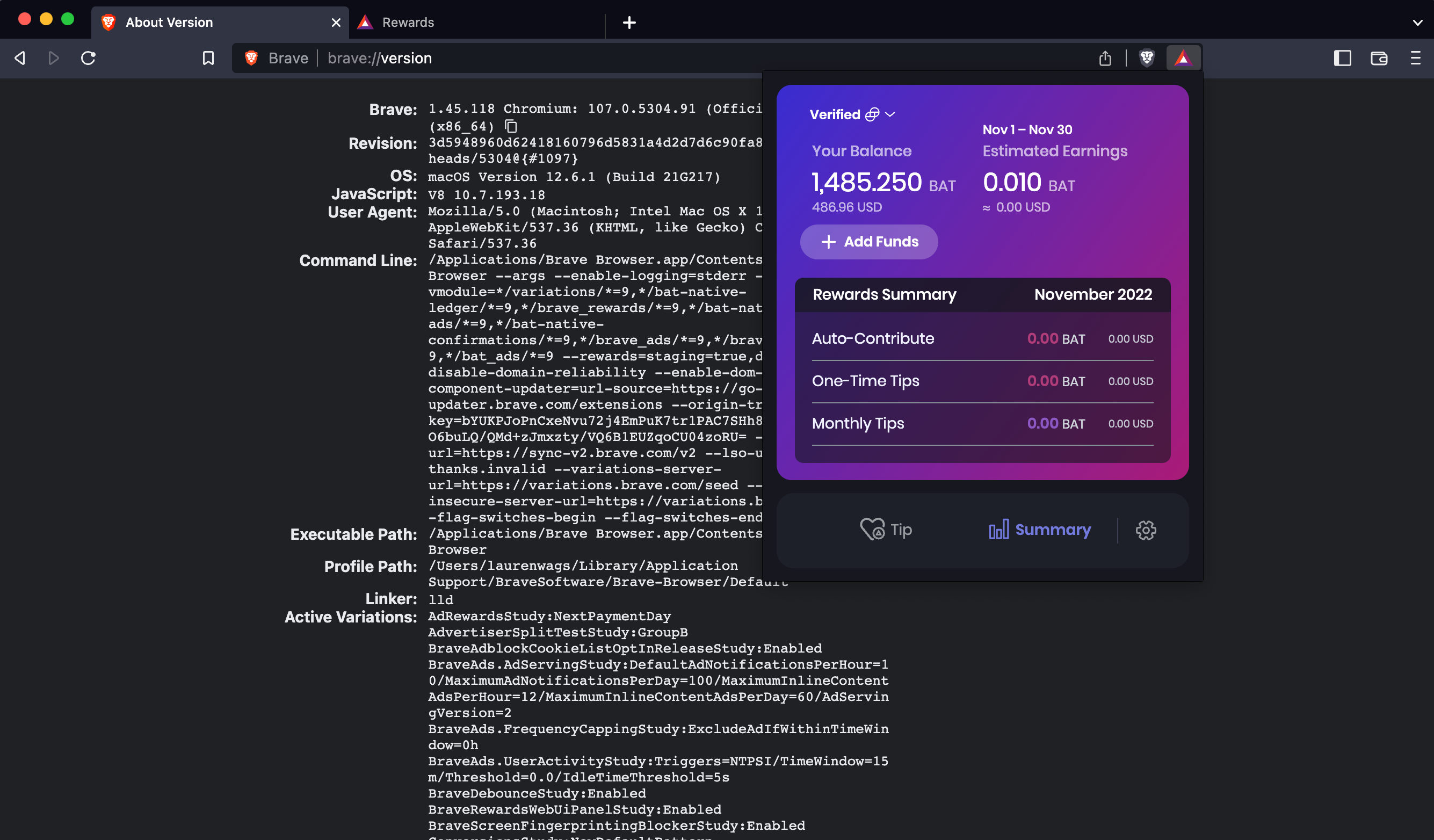Click the sidebar toggle icon

(1343, 58)
